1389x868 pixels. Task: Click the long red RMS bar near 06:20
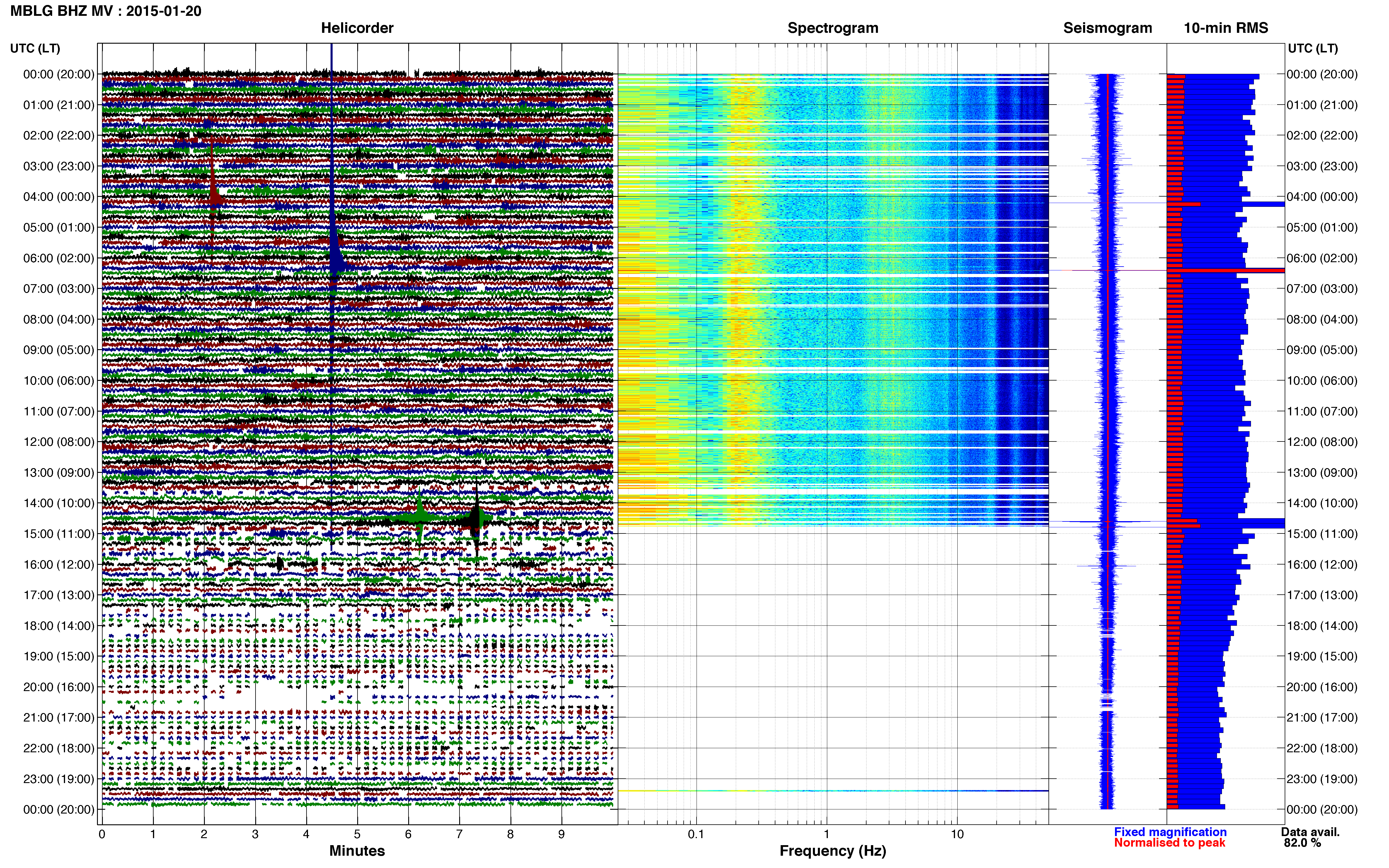click(1225, 270)
